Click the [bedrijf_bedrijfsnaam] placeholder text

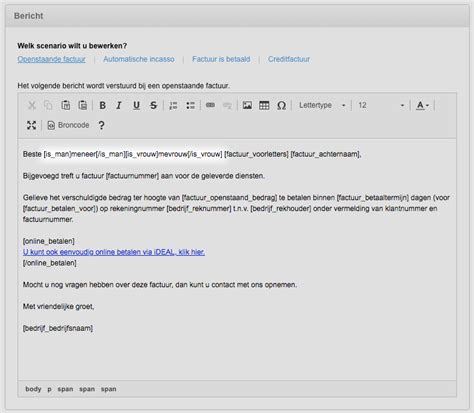tap(58, 328)
